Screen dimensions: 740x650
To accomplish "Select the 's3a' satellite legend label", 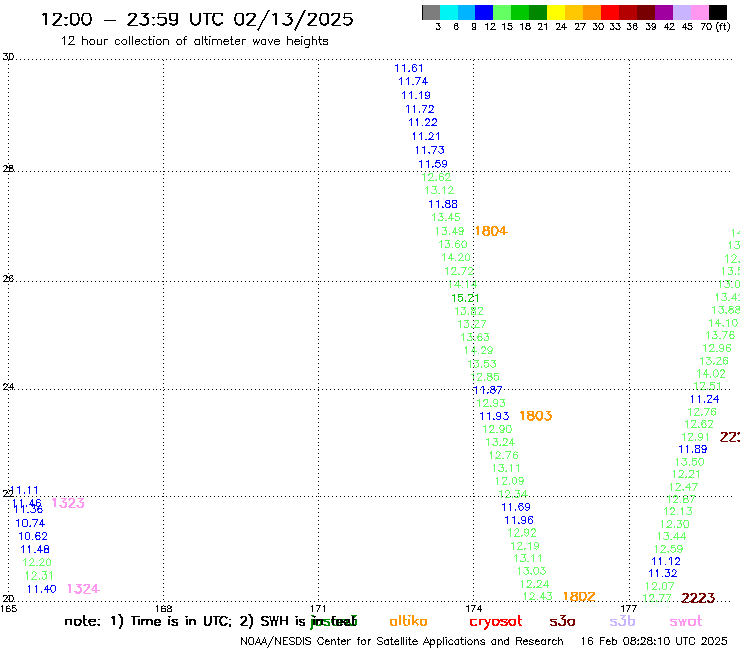I will (562, 621).
